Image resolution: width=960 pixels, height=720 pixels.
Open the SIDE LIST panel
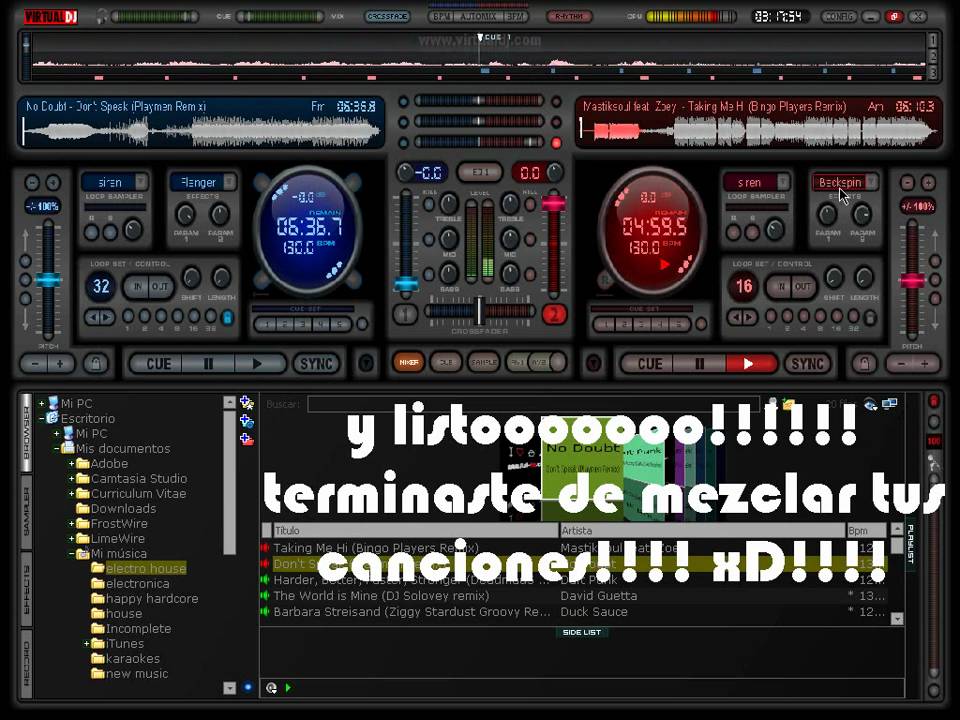pos(582,632)
